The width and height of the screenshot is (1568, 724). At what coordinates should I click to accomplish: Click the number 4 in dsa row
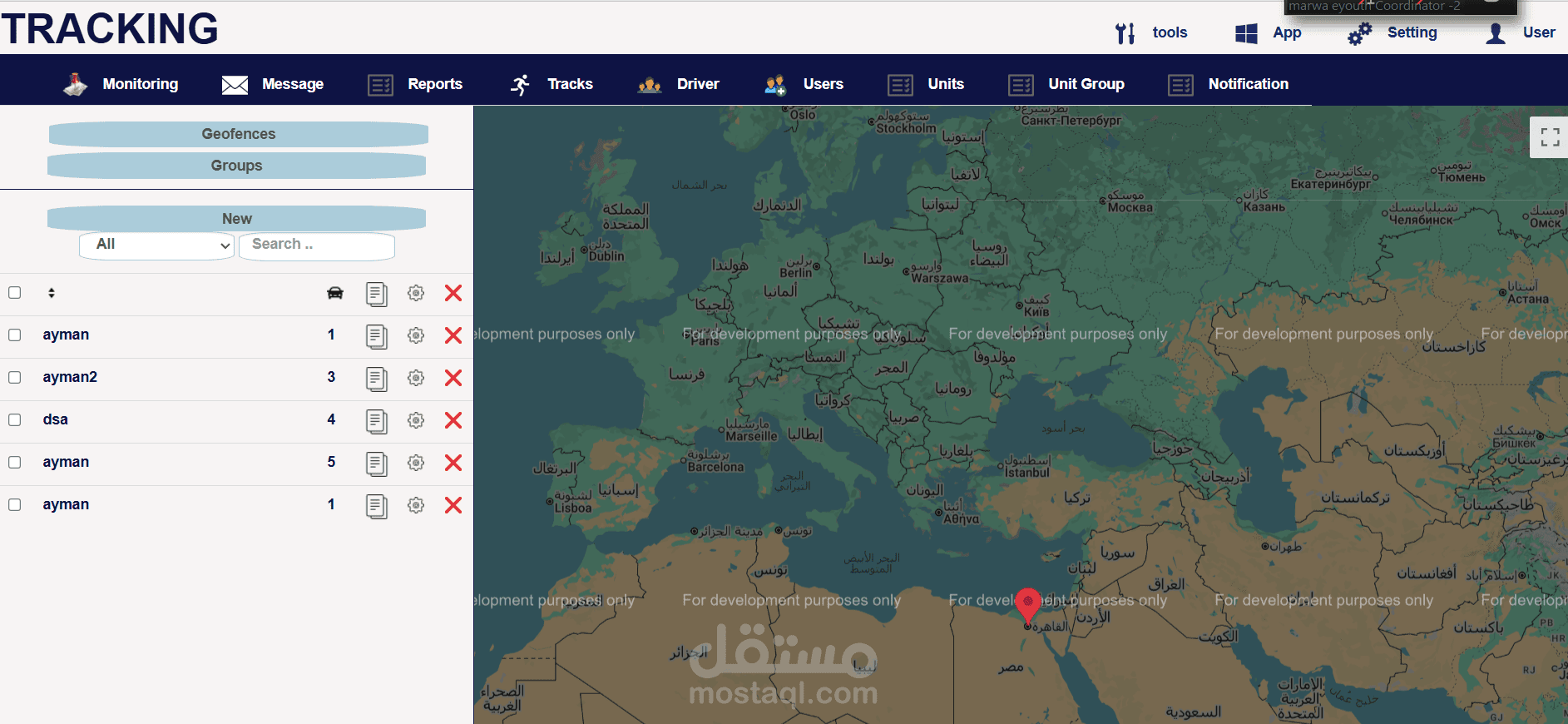pyautogui.click(x=331, y=419)
